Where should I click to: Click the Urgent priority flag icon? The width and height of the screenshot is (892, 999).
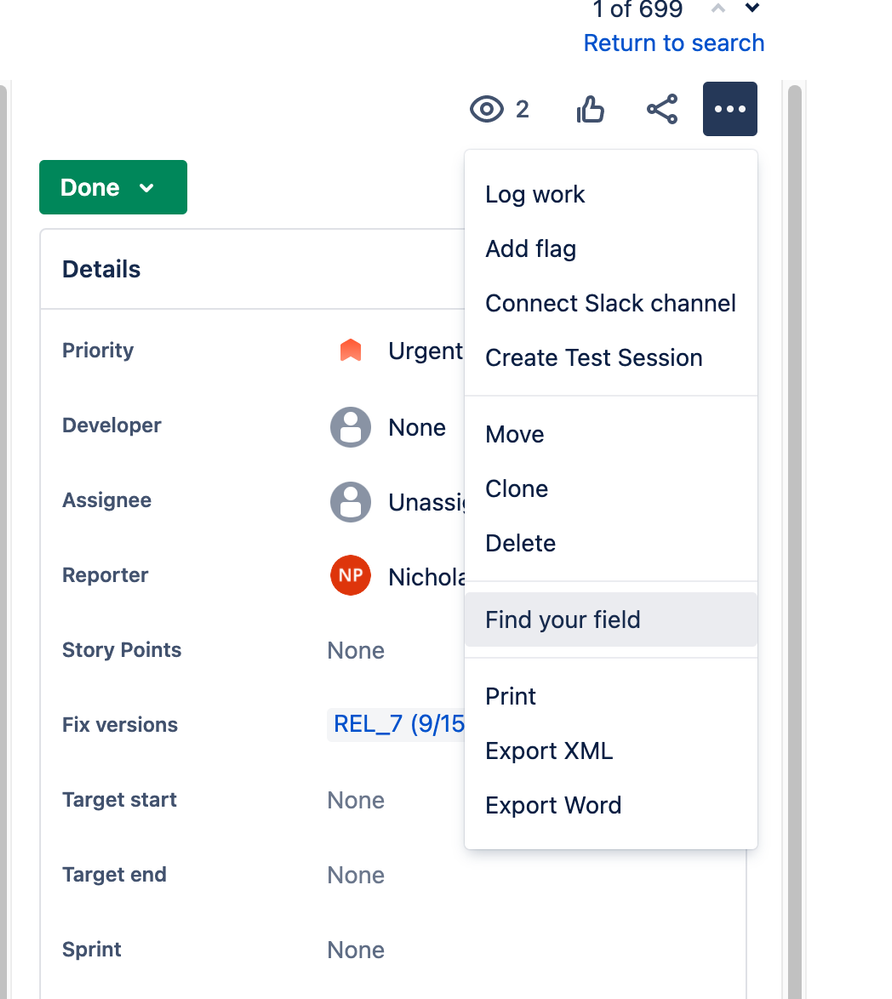pyautogui.click(x=350, y=350)
